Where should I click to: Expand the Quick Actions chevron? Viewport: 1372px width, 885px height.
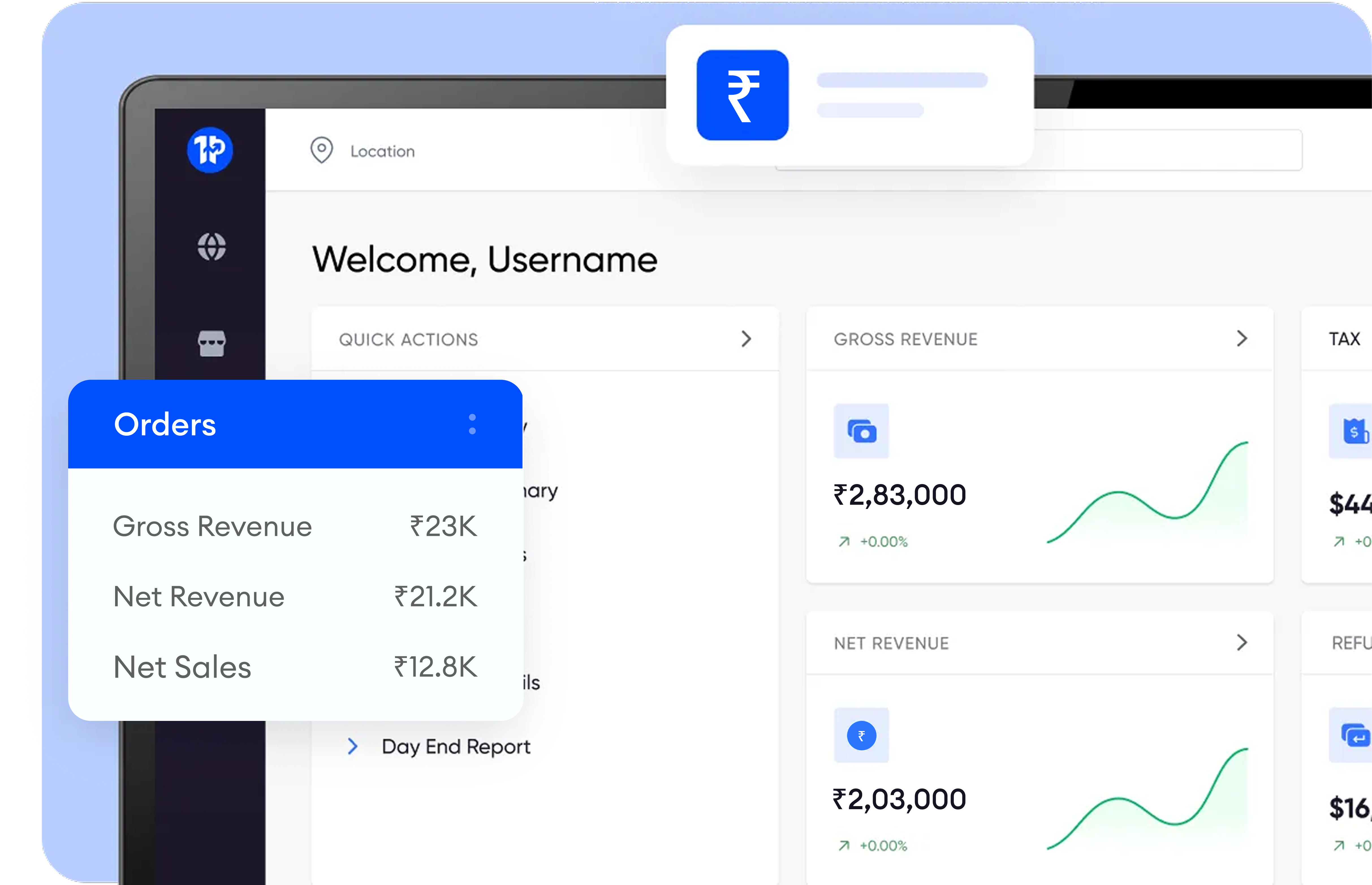pos(746,339)
